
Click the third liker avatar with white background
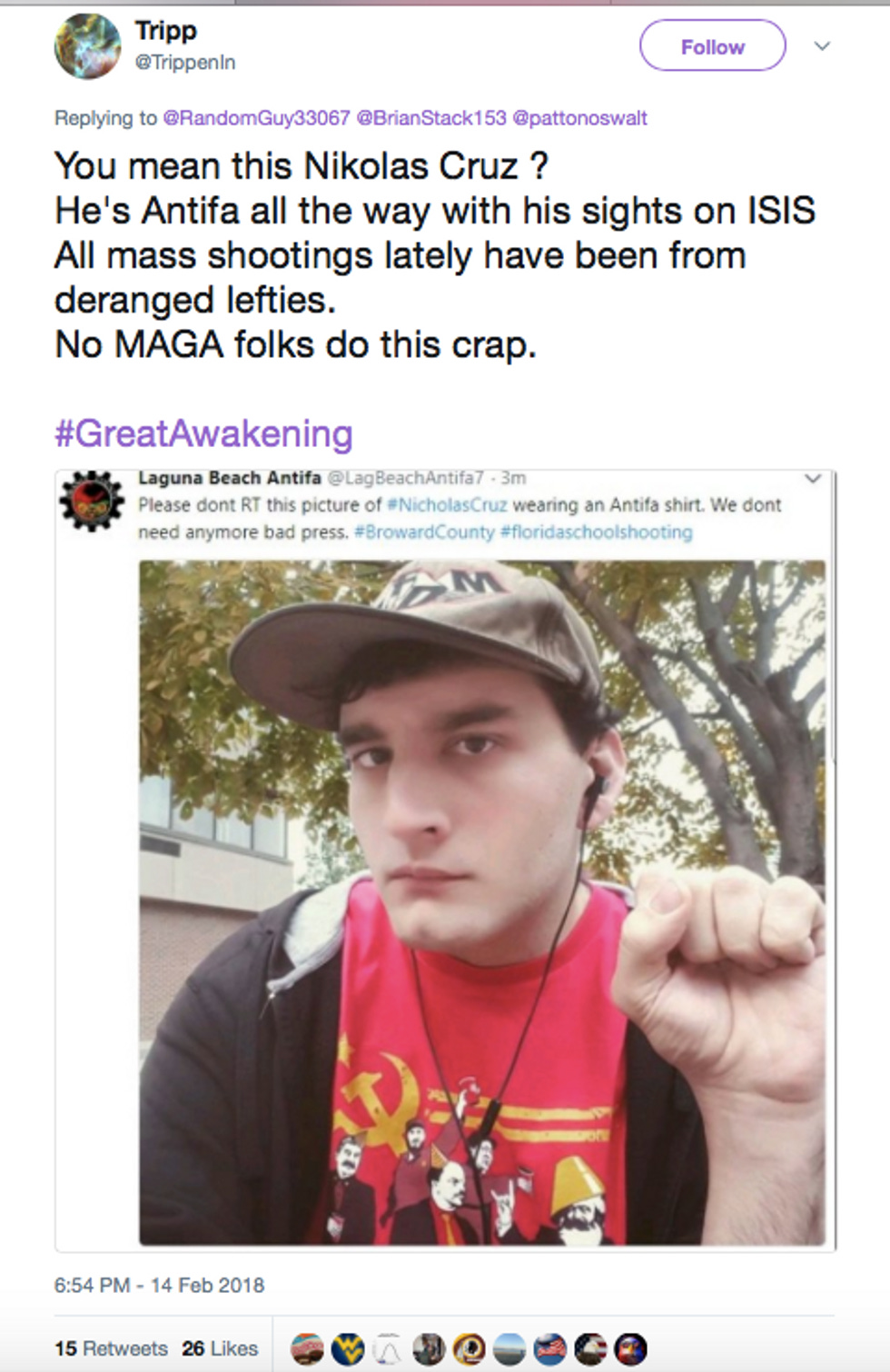[x=389, y=1349]
